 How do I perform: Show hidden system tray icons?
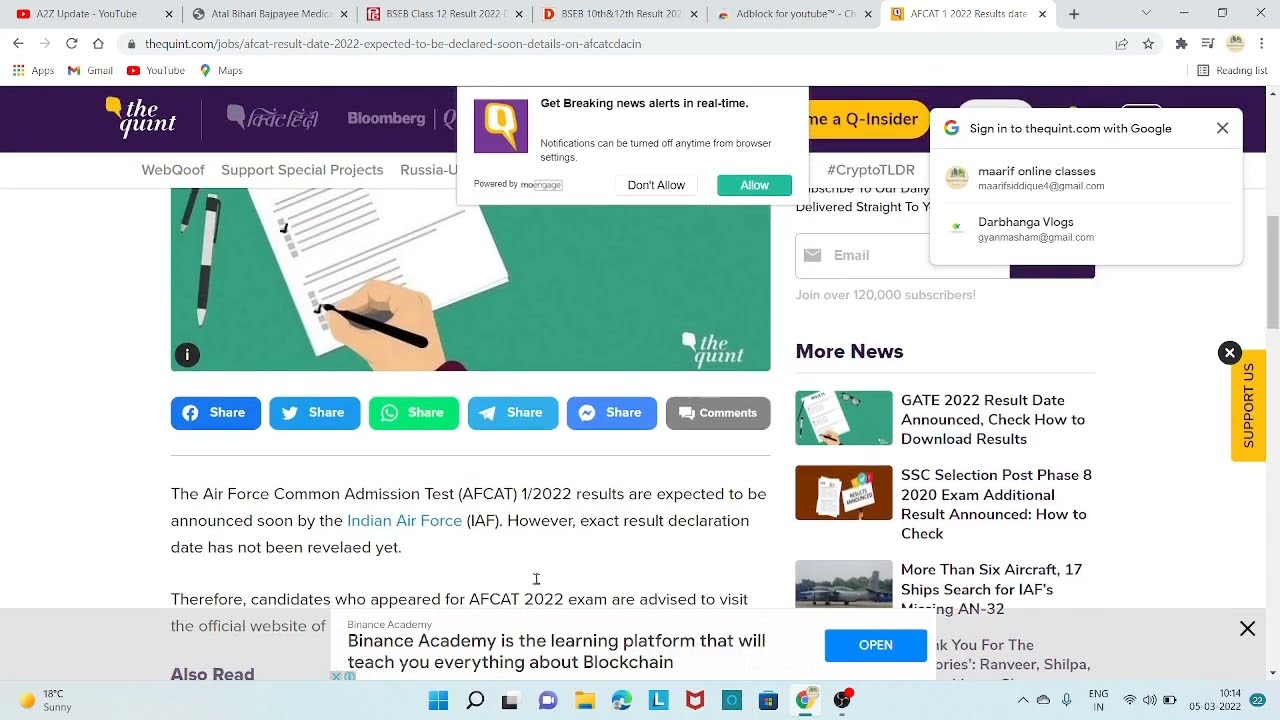click(x=1022, y=701)
